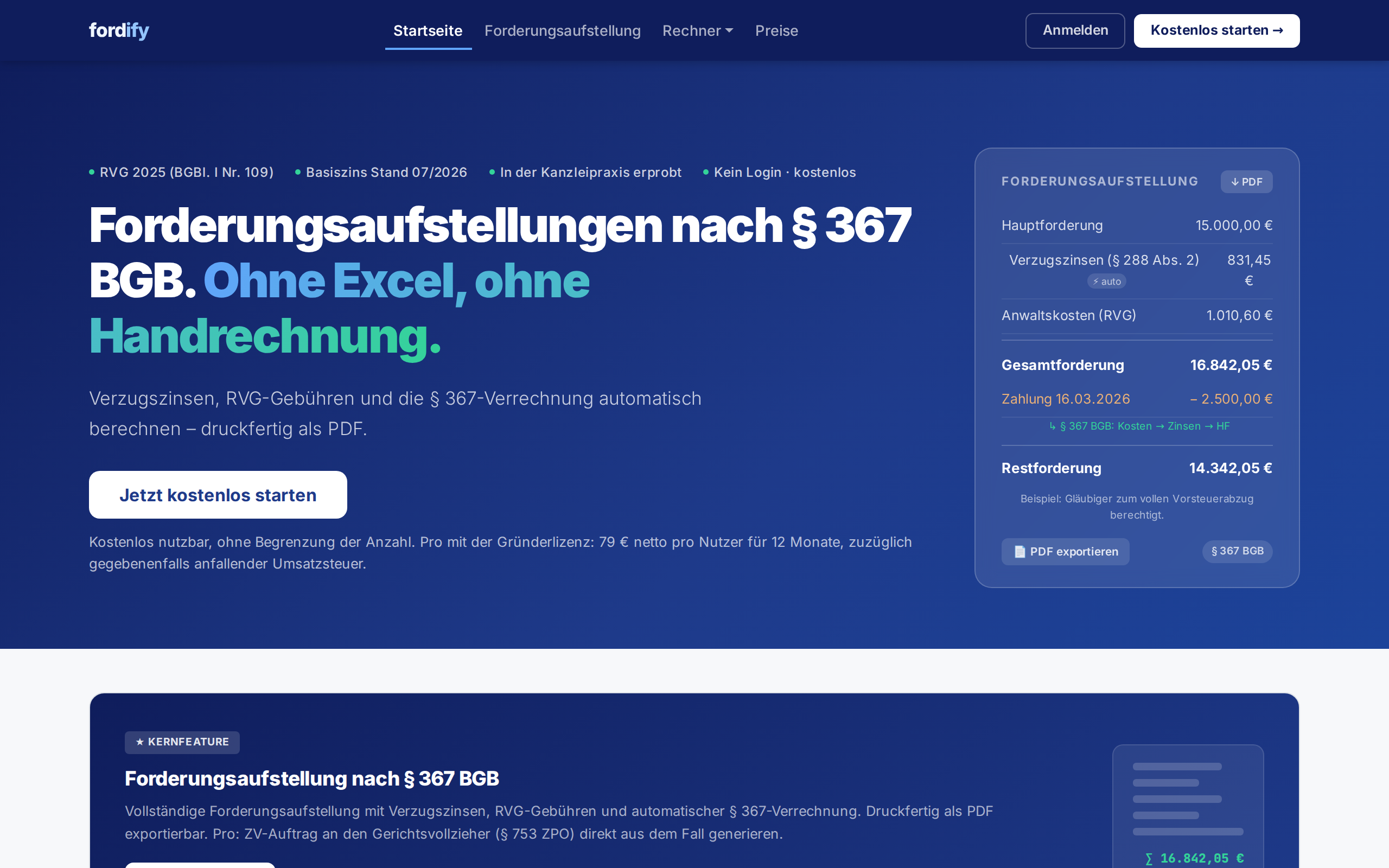This screenshot has height=868, width=1389.
Task: Download via the PDF badge
Action: [1246, 182]
